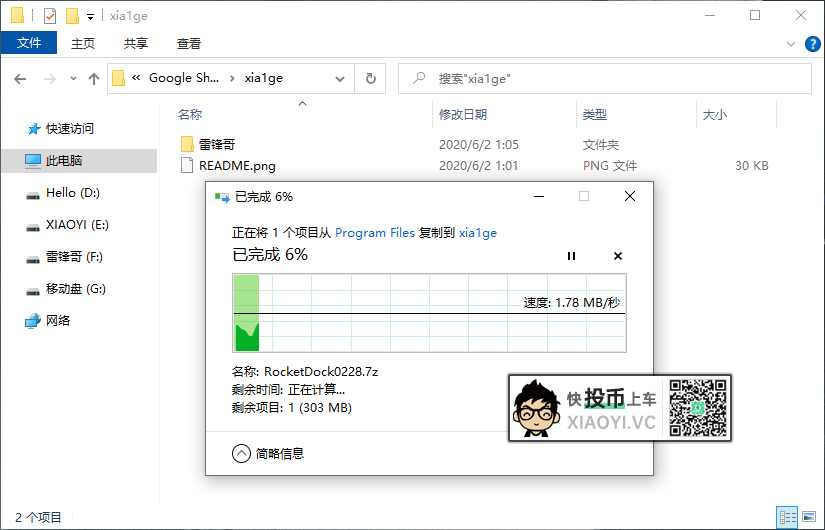Viewport: 825px width, 530px height.
Task: Open recent locations dropdown arrow
Action: pyautogui.click(x=73, y=79)
